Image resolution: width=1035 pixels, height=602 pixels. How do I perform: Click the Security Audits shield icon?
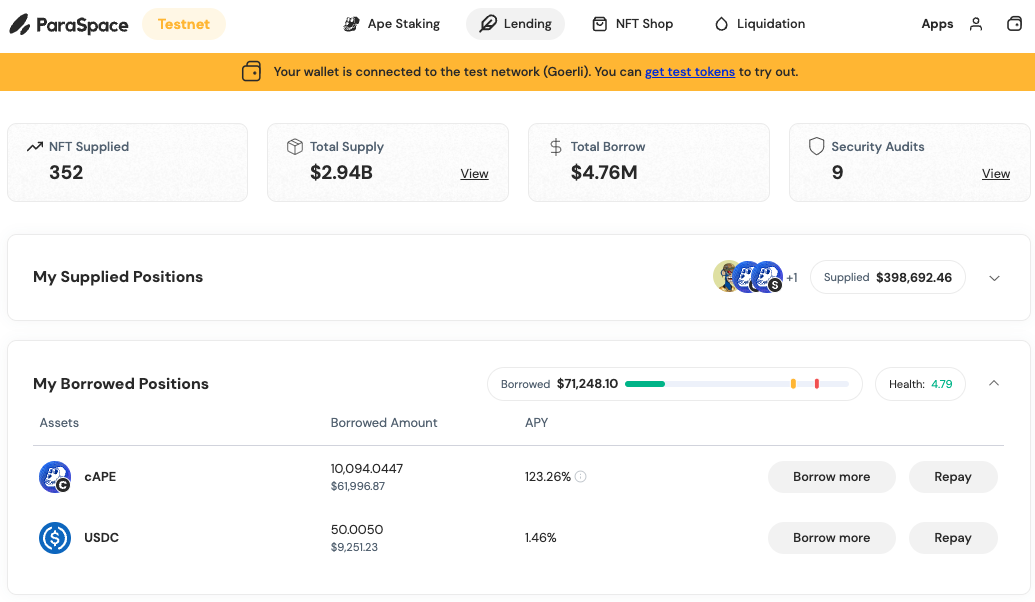click(x=817, y=147)
